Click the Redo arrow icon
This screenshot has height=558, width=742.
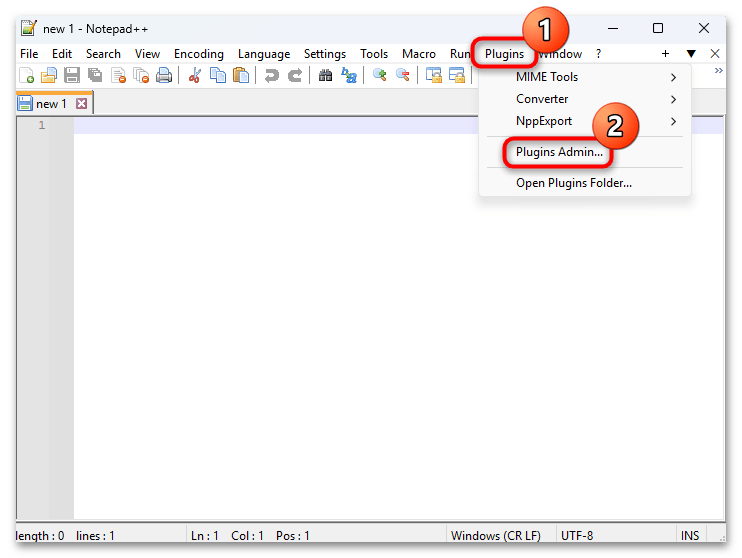[x=295, y=75]
